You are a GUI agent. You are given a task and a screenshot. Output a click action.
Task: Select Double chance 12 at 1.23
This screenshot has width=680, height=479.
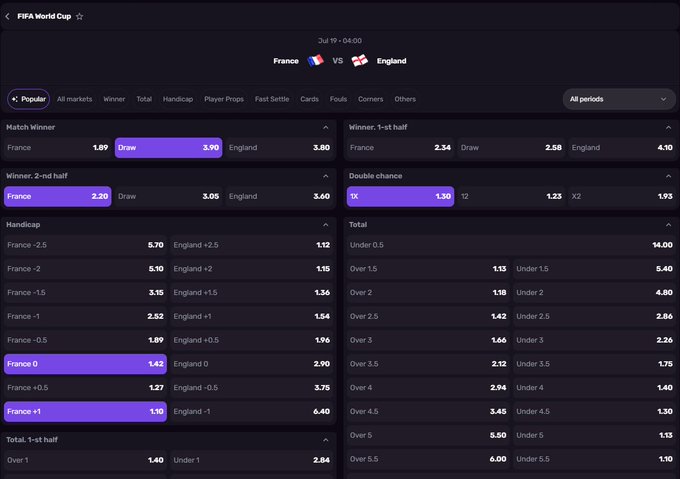click(x=511, y=196)
